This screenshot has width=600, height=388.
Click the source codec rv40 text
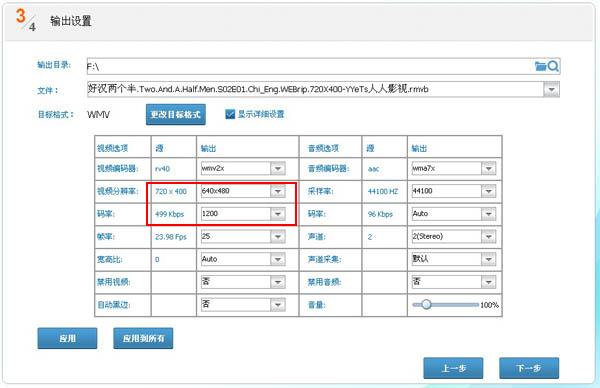coord(162,169)
